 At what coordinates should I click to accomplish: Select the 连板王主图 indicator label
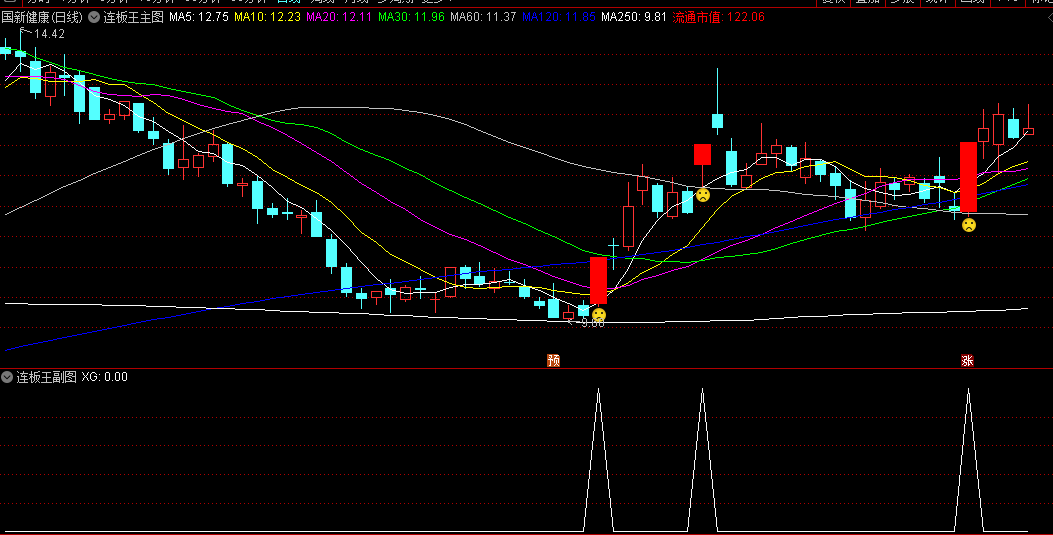[134, 17]
